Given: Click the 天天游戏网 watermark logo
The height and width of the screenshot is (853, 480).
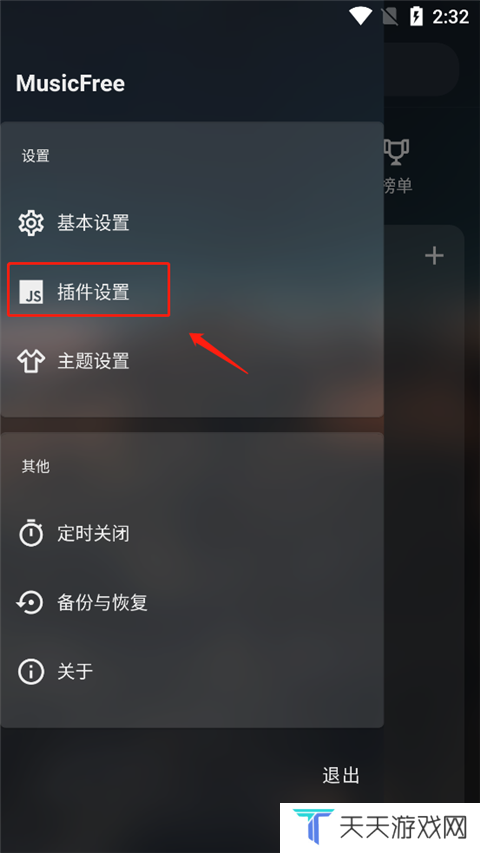Looking at the screenshot, I should [x=380, y=827].
